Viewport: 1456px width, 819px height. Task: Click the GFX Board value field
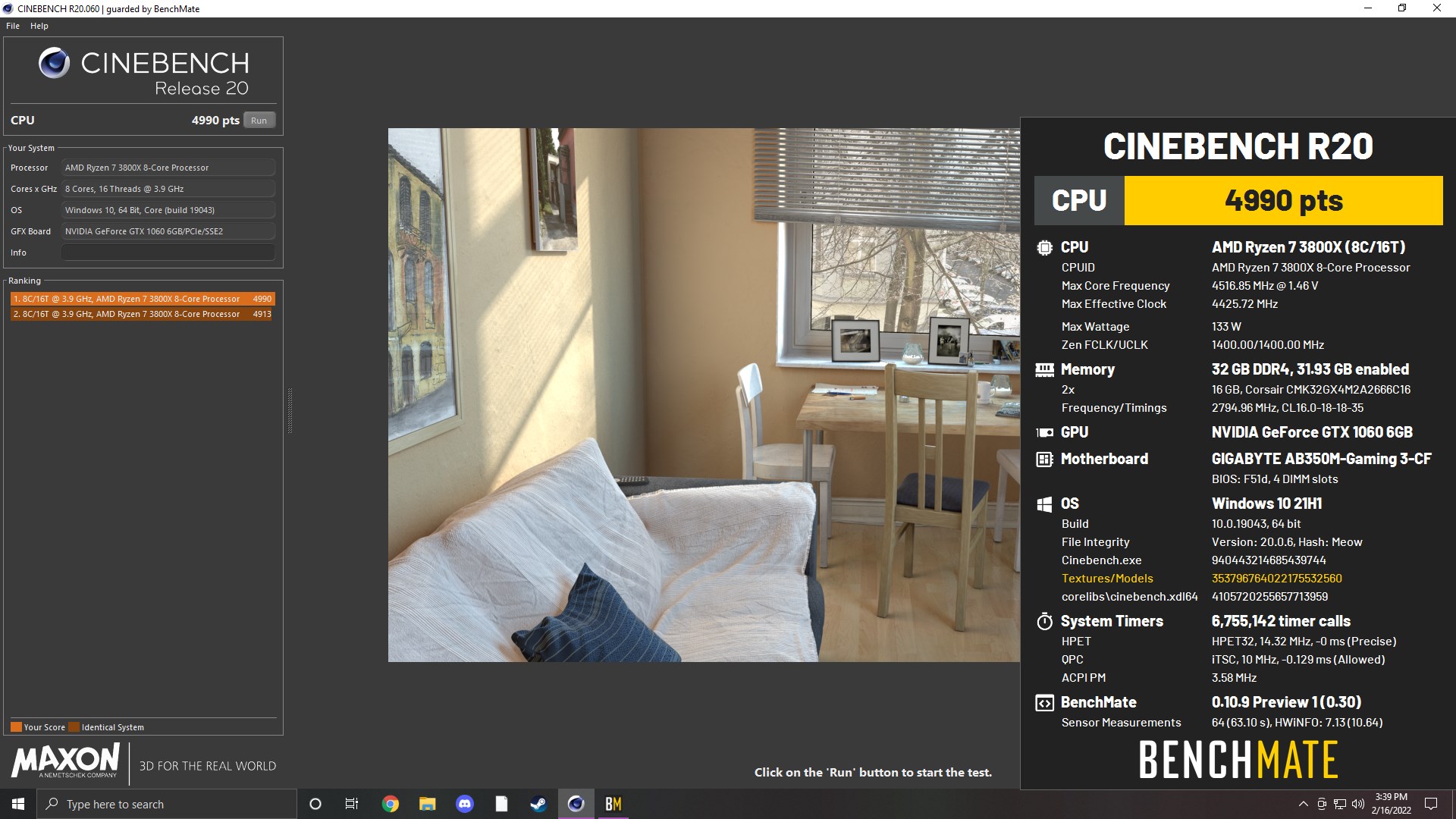pyautogui.click(x=168, y=231)
